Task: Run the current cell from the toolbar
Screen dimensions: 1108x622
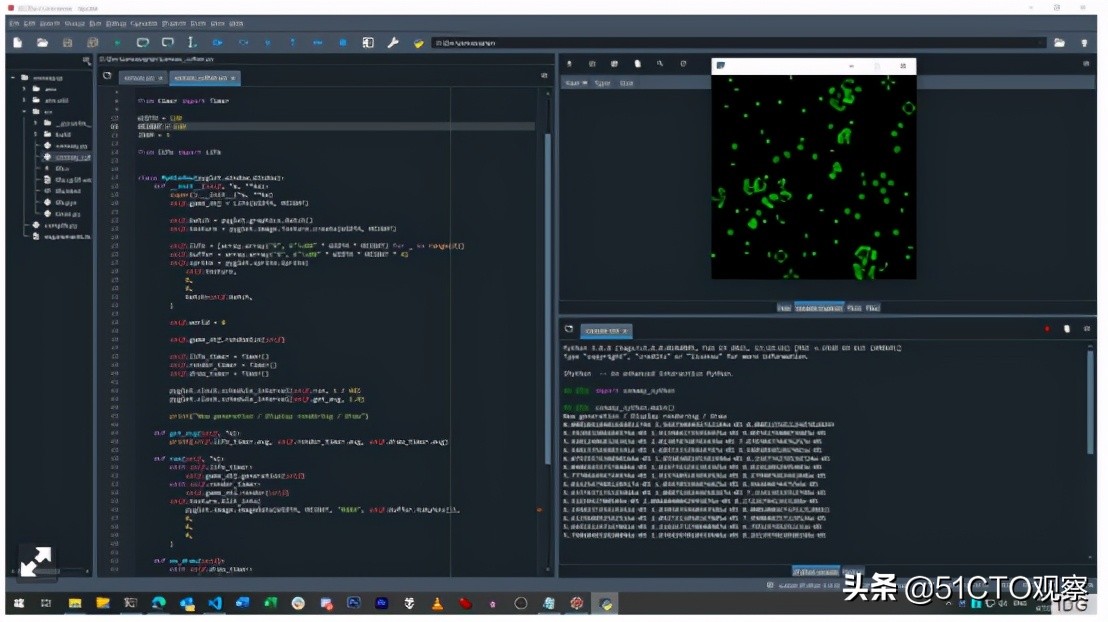Action: [x=143, y=43]
